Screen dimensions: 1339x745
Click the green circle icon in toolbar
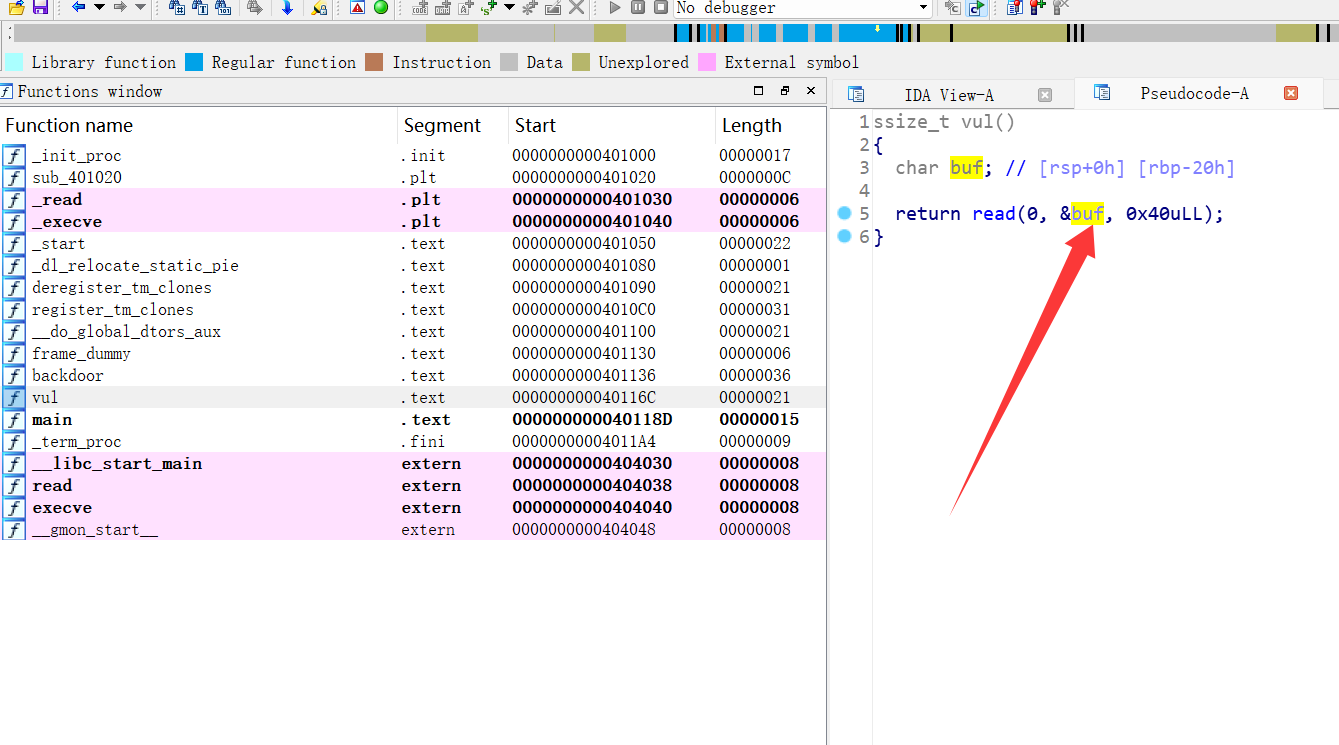(381, 8)
